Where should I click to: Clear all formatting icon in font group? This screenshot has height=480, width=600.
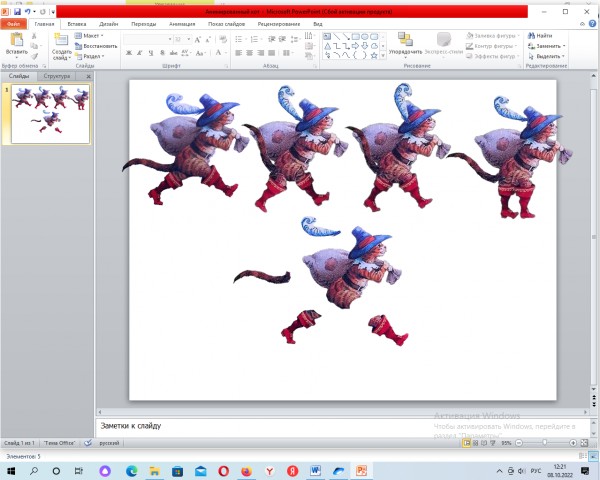coord(223,39)
